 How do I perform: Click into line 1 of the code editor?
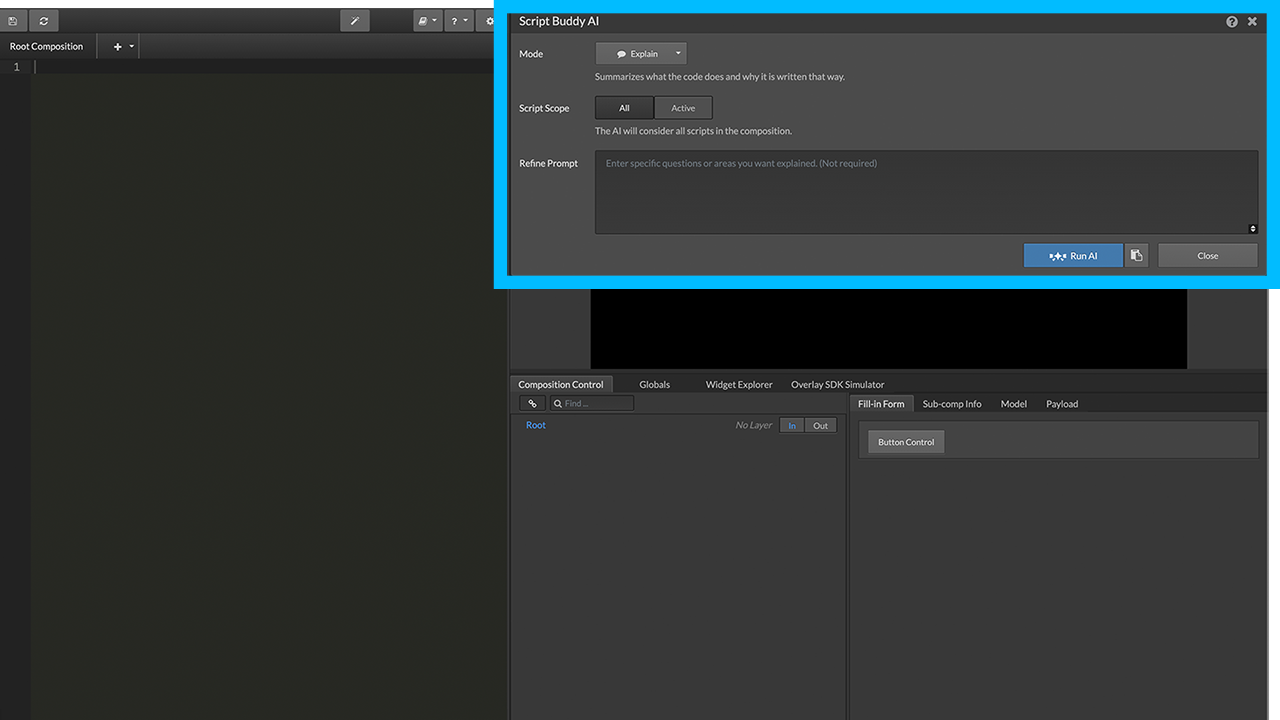coord(270,67)
